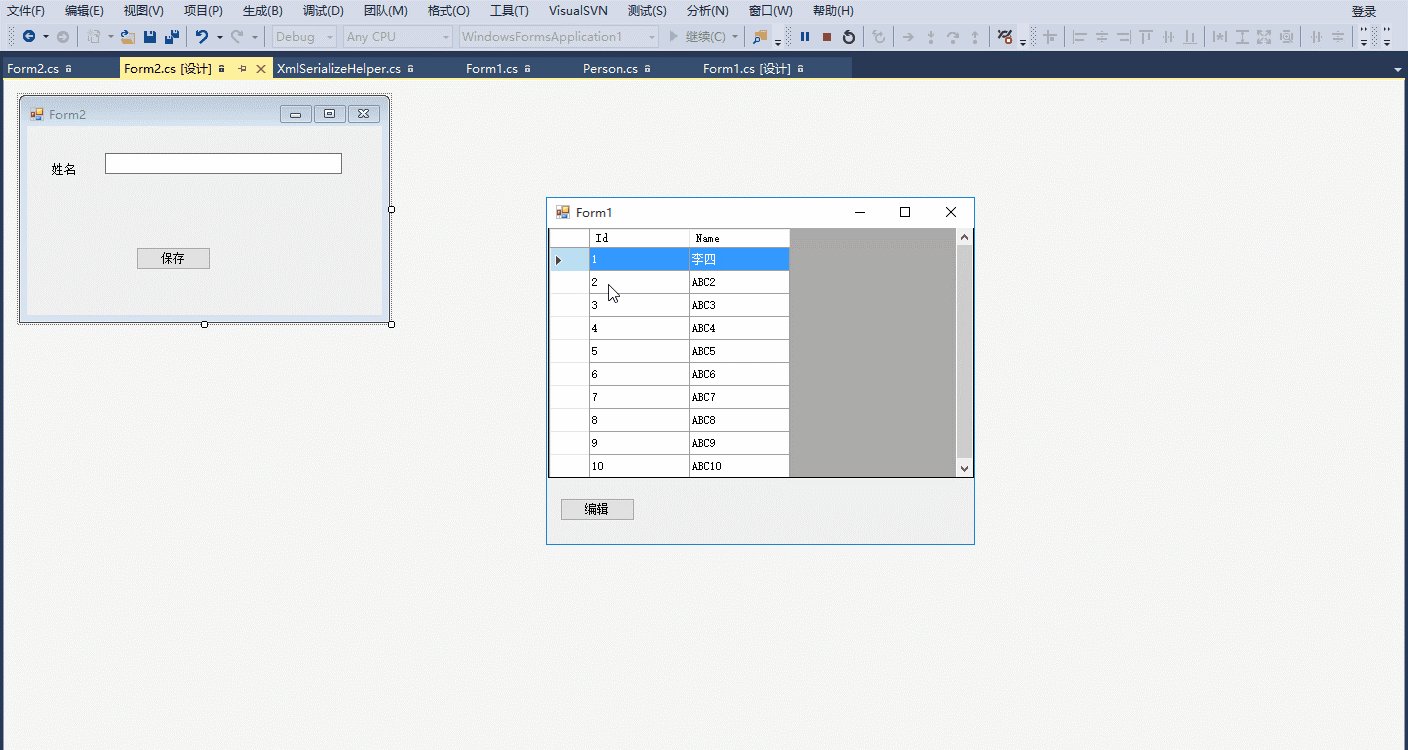Click the Save All icon
Viewport: 1408px width, 750px height.
pyautogui.click(x=172, y=37)
